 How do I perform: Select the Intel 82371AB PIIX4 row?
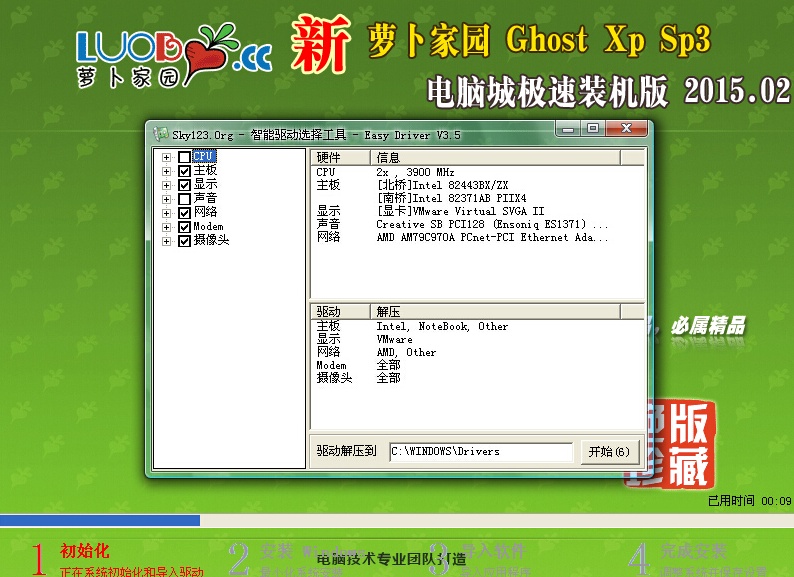pyautogui.click(x=477, y=198)
